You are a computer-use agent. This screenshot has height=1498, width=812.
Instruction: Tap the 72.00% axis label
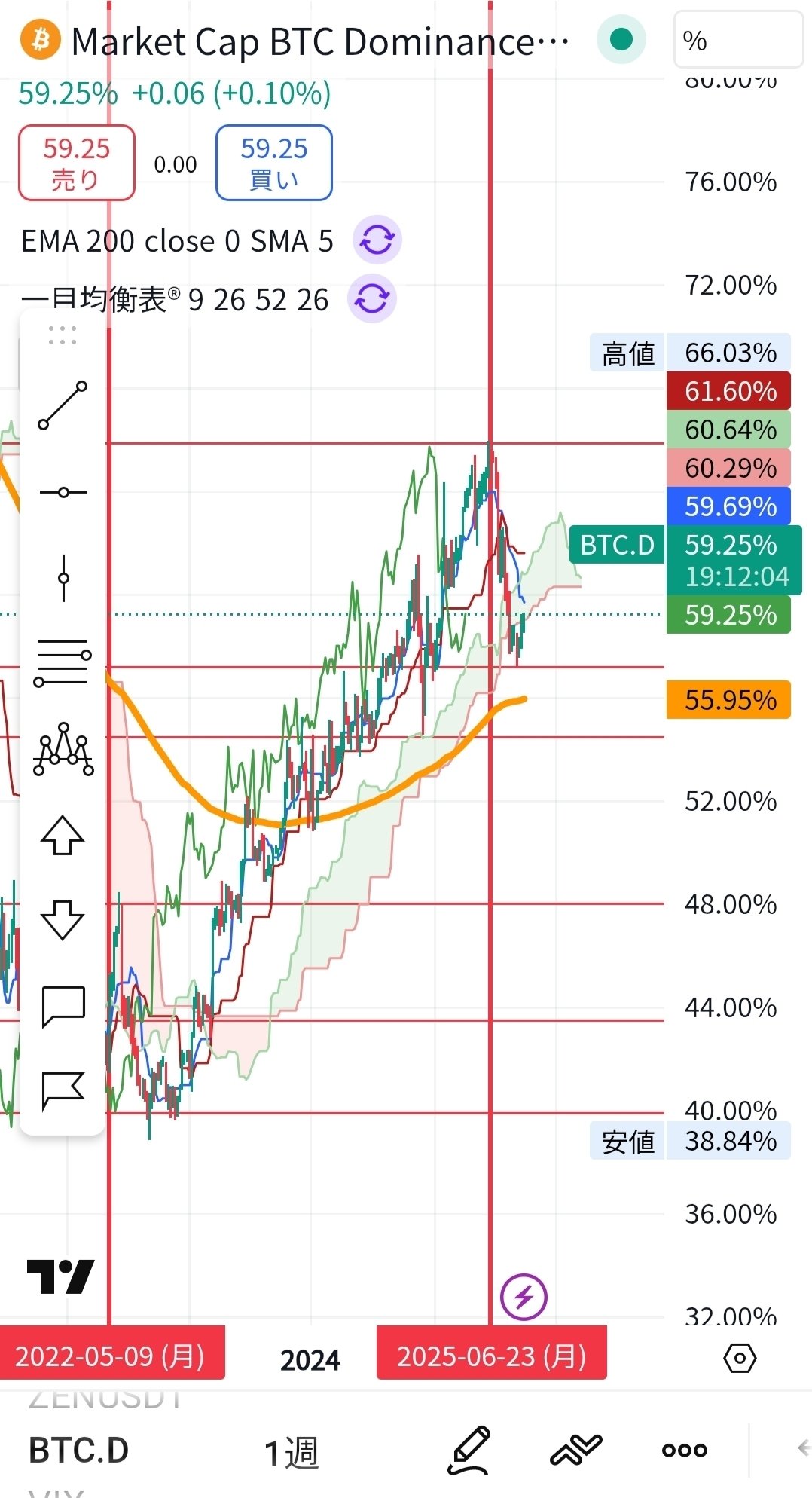731,285
